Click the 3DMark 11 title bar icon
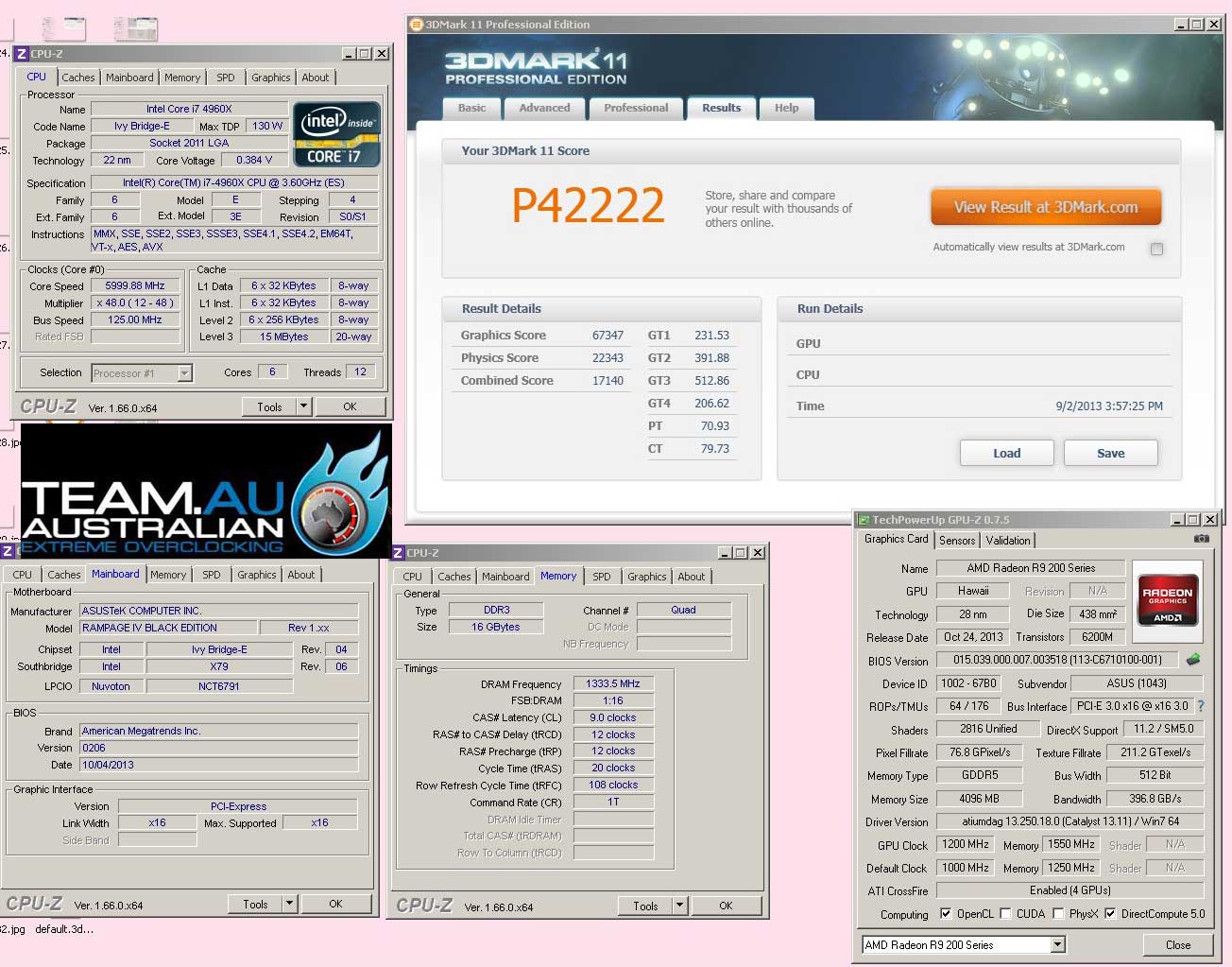Image resolution: width=1232 pixels, height=967 pixels. (417, 25)
